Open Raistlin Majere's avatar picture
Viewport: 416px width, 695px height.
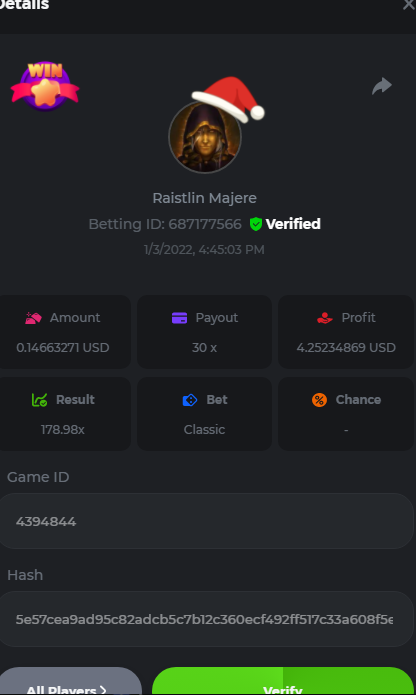tap(205, 137)
